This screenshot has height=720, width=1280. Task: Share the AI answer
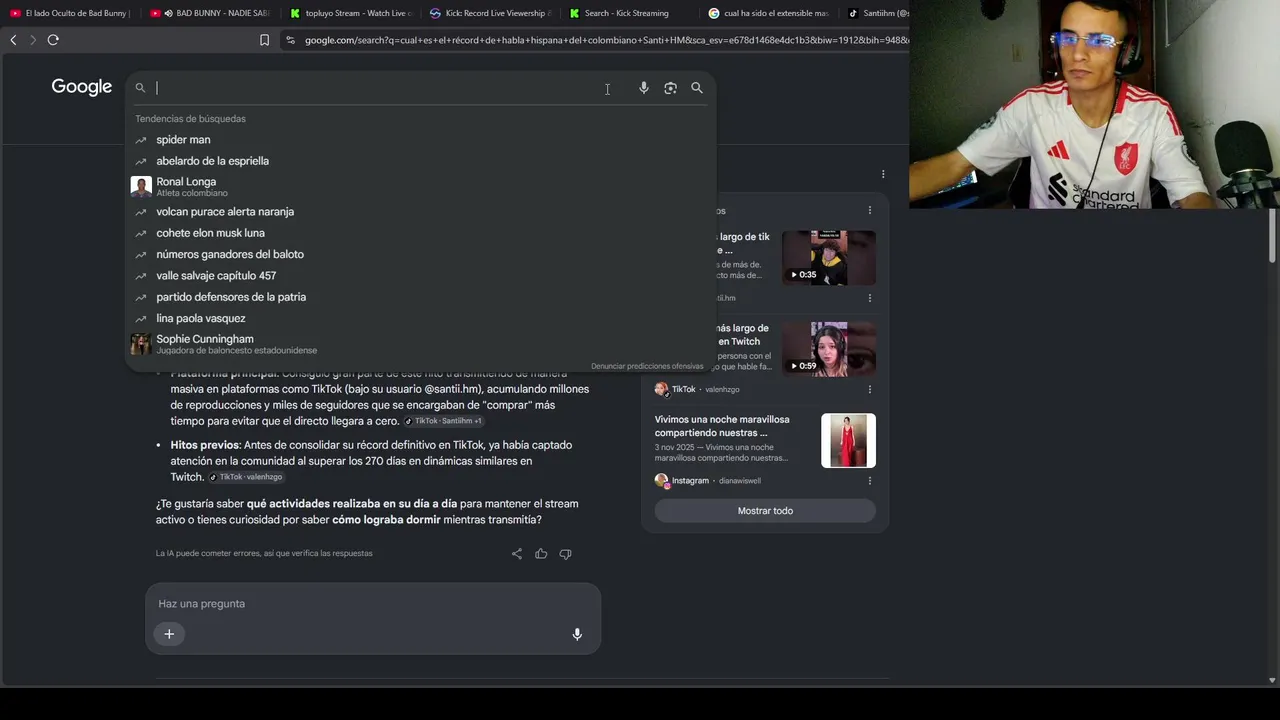pos(517,554)
